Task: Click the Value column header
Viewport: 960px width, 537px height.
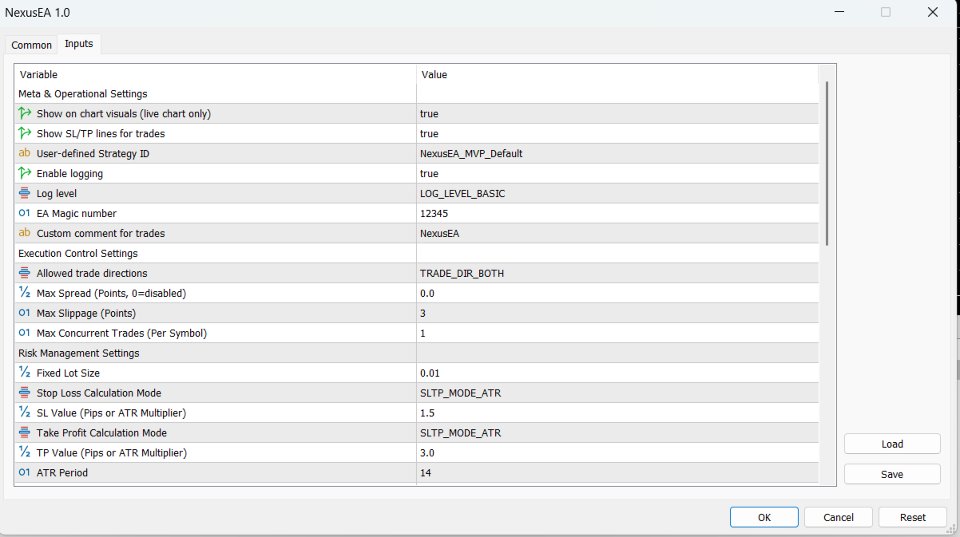Action: 617,74
